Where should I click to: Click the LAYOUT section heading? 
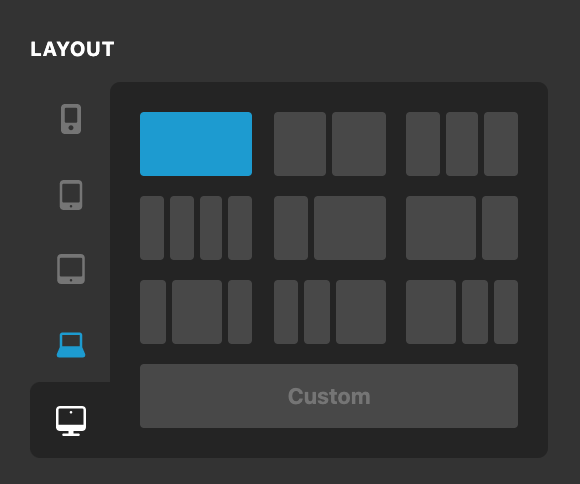[72, 49]
